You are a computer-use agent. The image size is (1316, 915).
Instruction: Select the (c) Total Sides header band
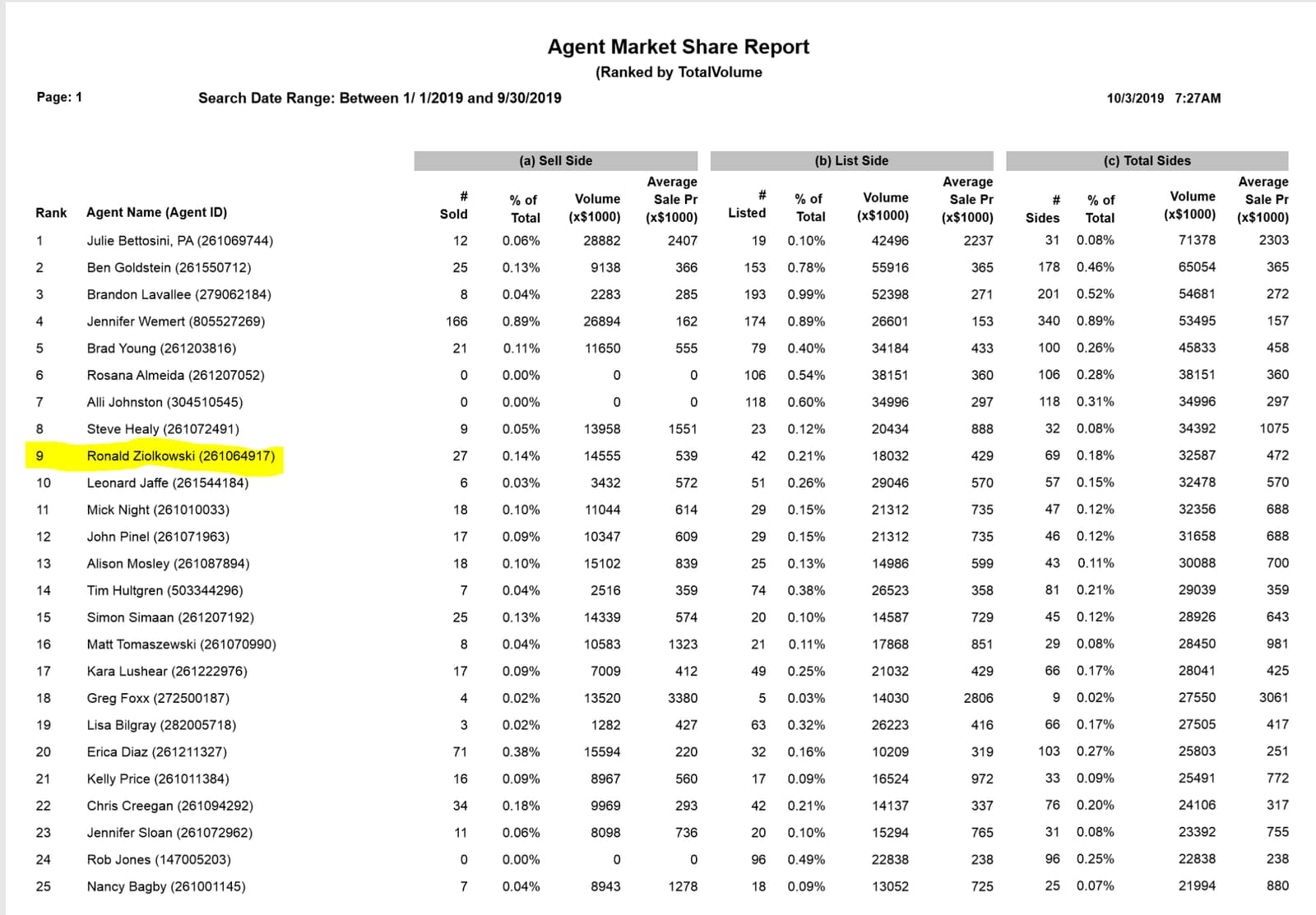pos(1147,161)
